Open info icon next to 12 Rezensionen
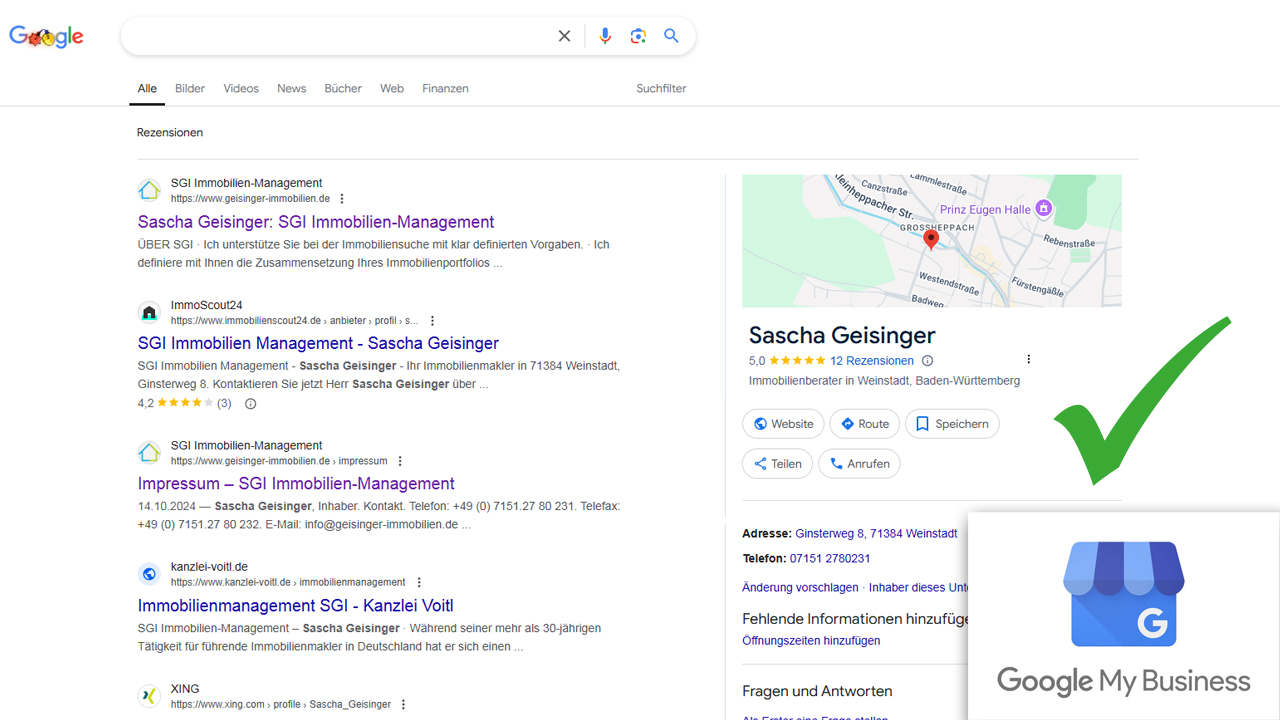The width and height of the screenshot is (1280, 720). point(927,361)
